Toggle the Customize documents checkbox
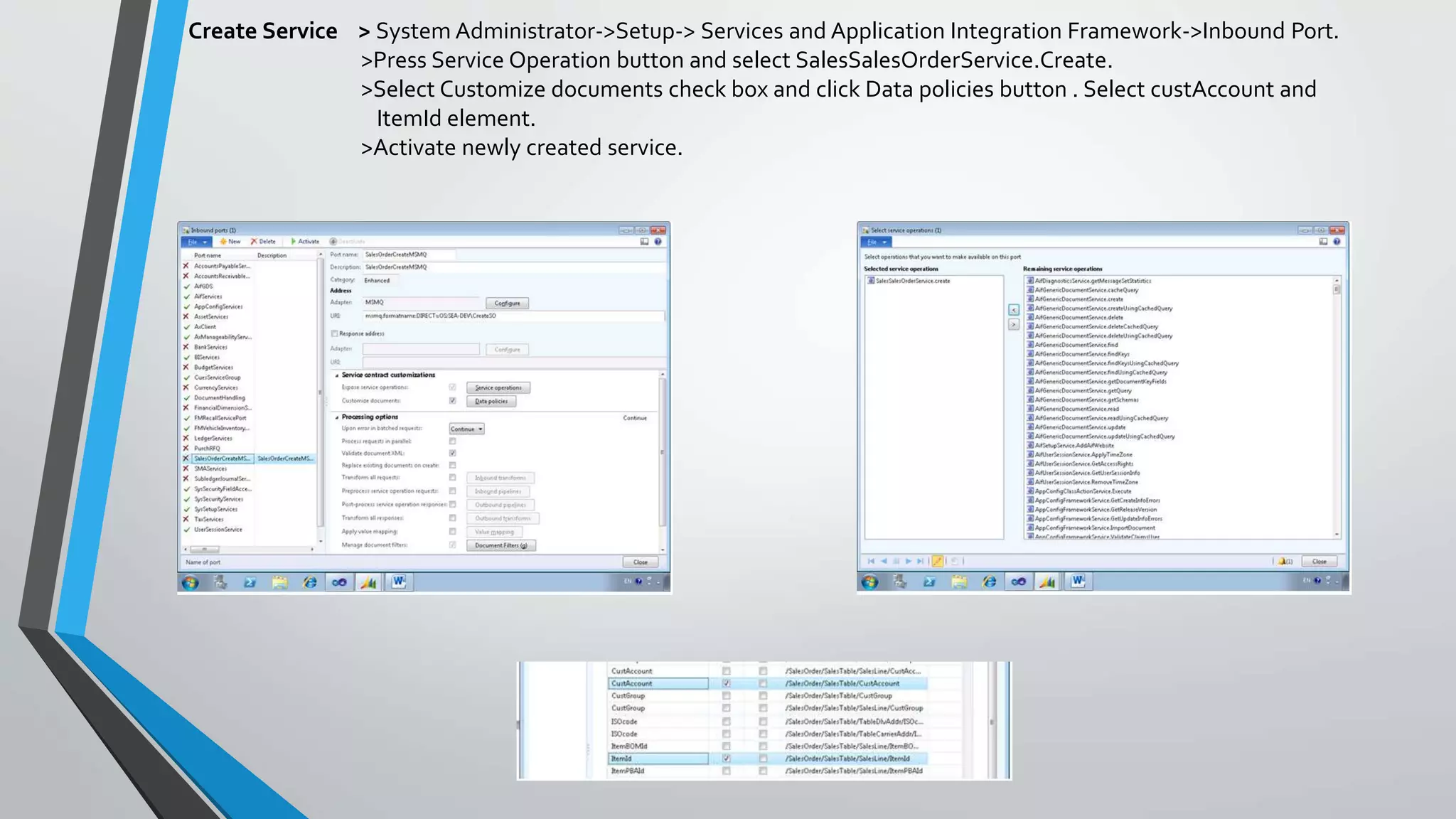 coord(452,401)
